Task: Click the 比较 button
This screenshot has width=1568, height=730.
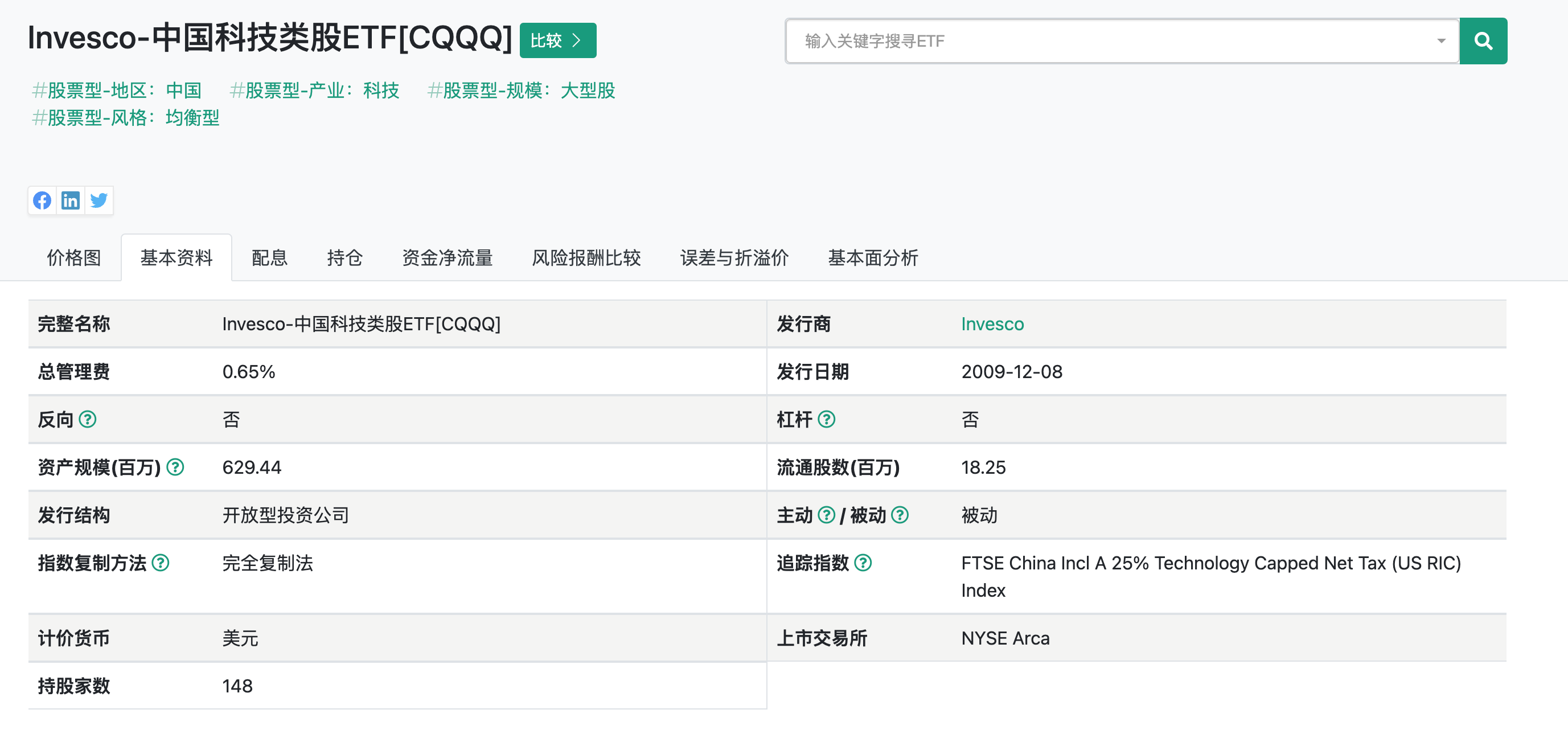Action: tap(557, 39)
